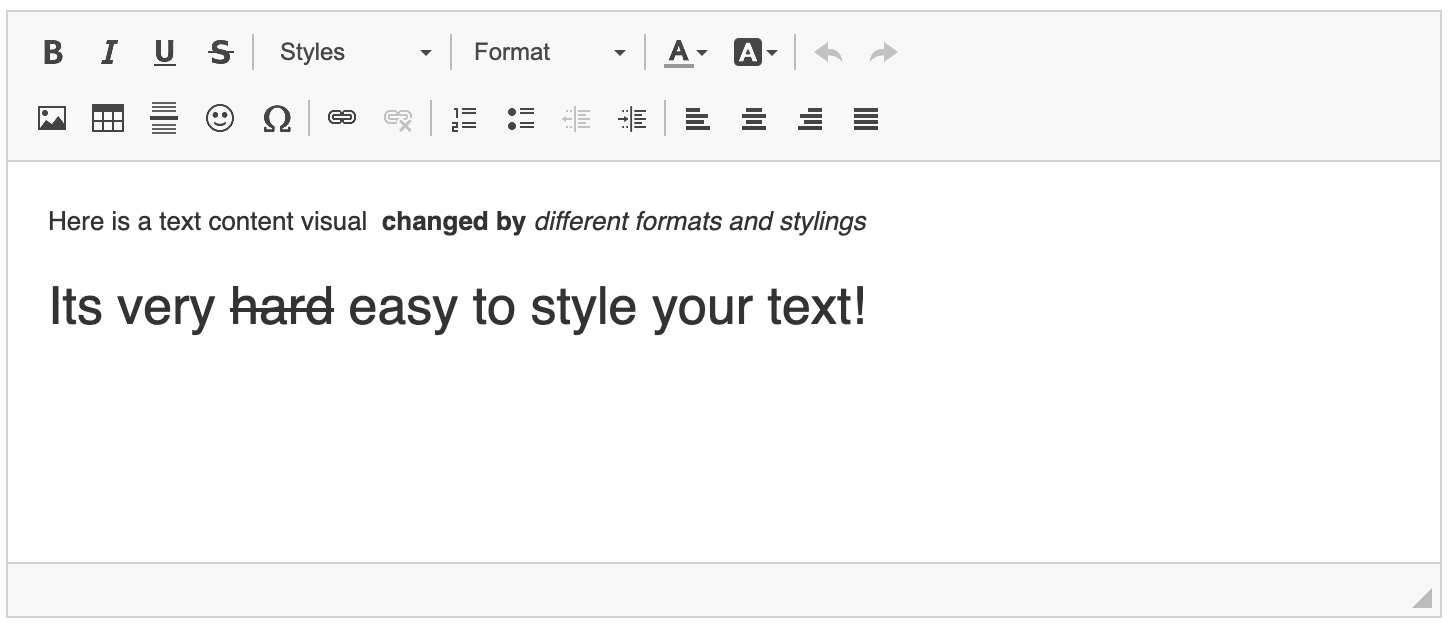Insert a horizontal line

coord(164,118)
